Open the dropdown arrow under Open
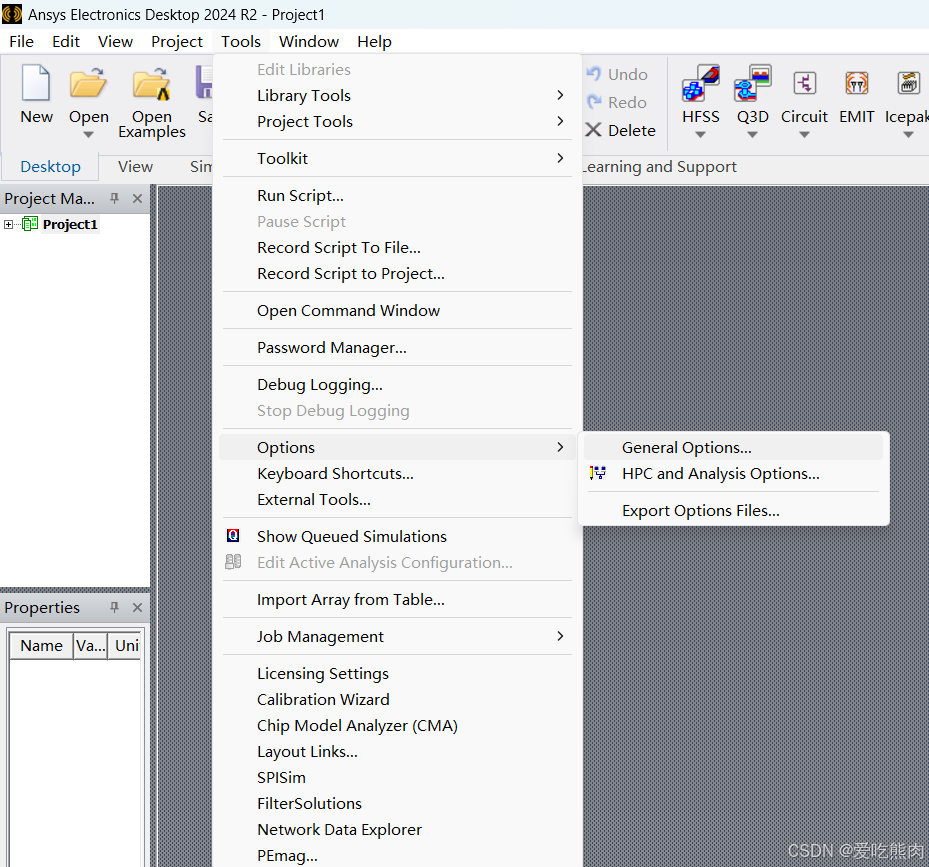The width and height of the screenshot is (929, 867). [x=88, y=135]
